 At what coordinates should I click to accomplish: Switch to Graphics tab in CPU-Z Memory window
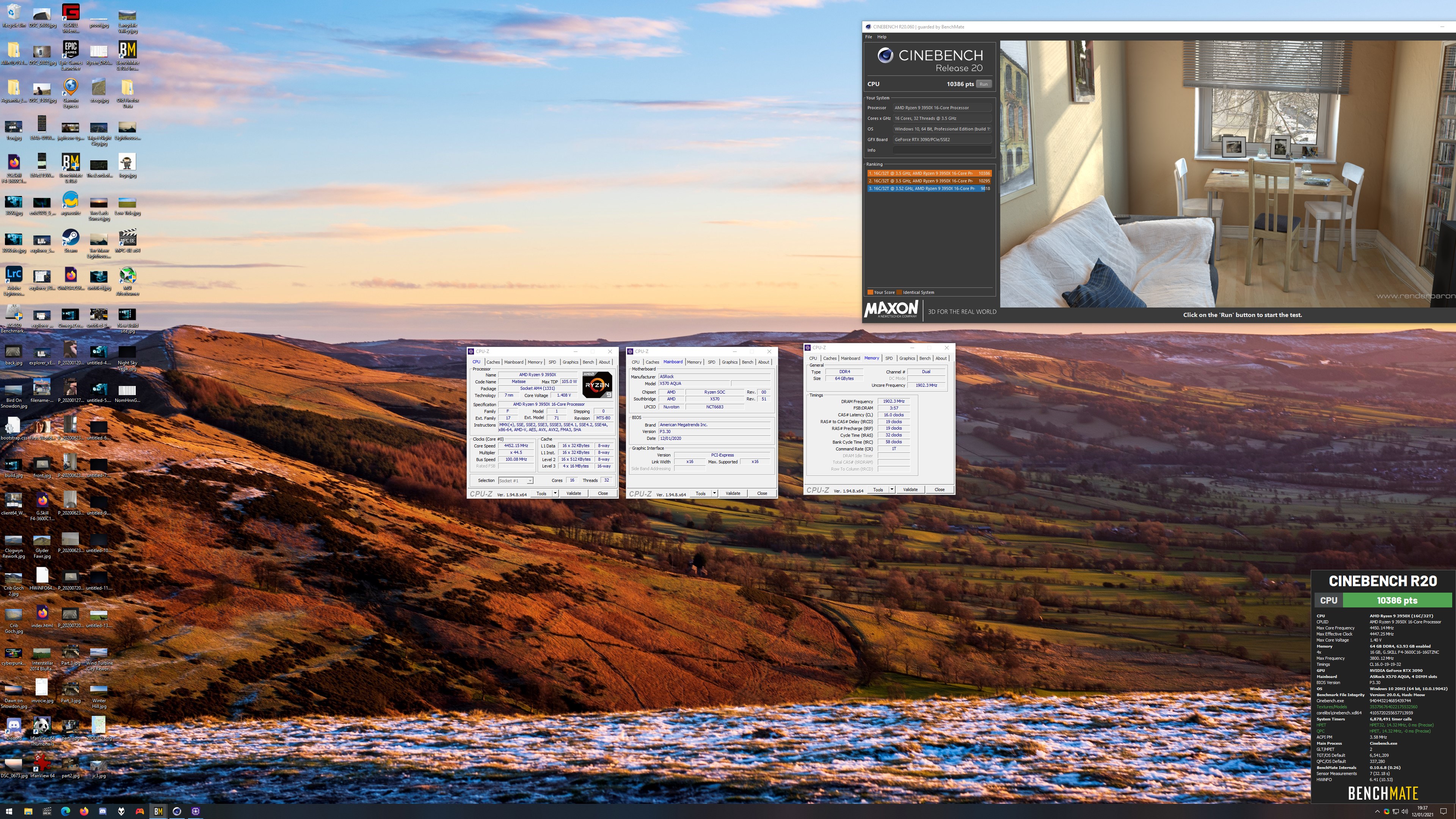(x=907, y=358)
